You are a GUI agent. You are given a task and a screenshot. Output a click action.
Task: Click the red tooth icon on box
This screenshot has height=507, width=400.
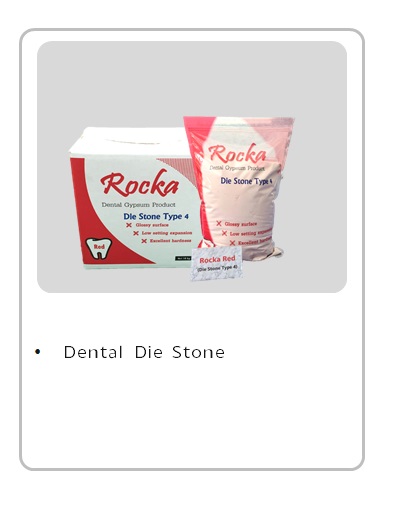click(x=98, y=248)
